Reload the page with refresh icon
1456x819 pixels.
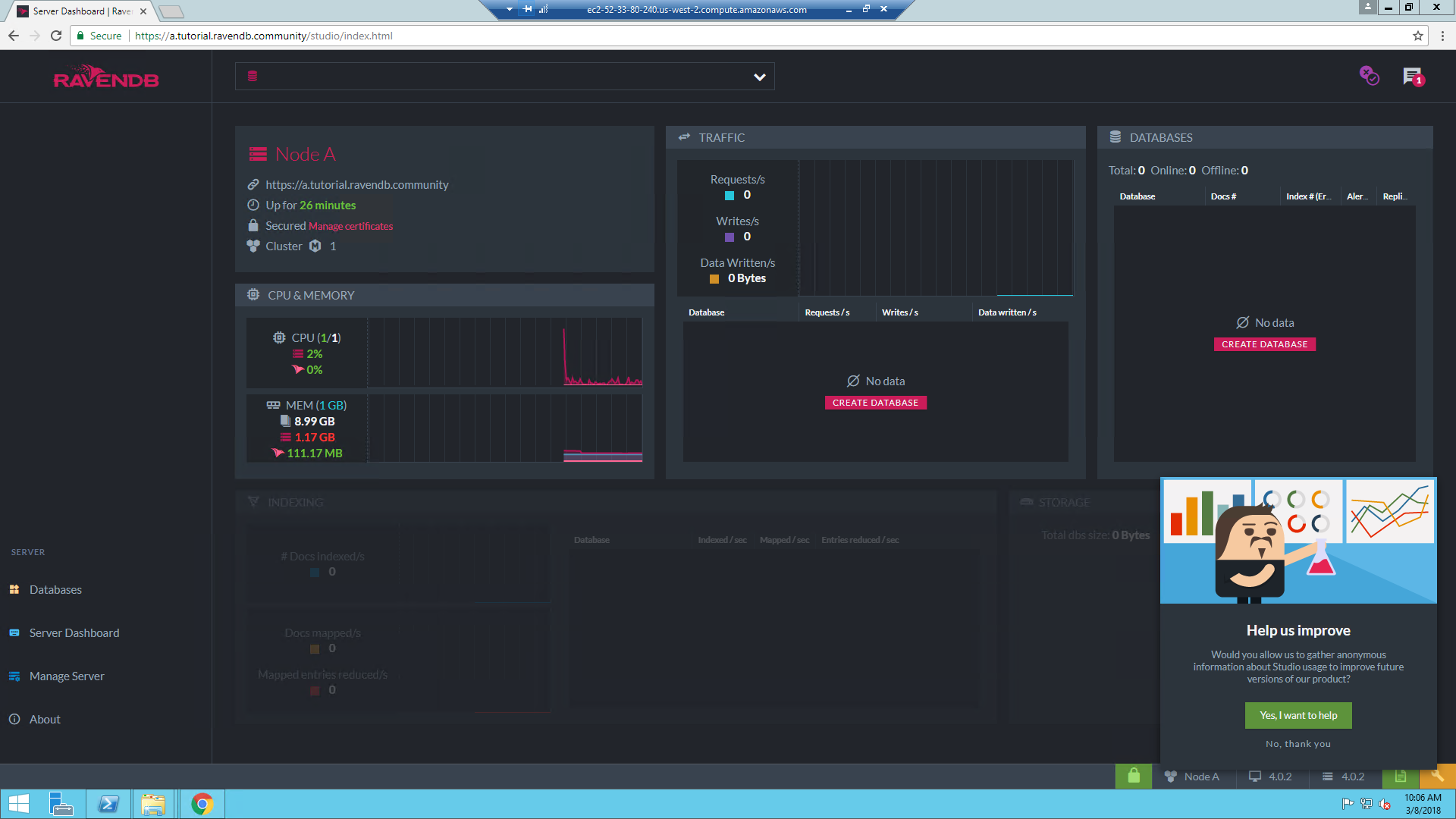pyautogui.click(x=55, y=36)
